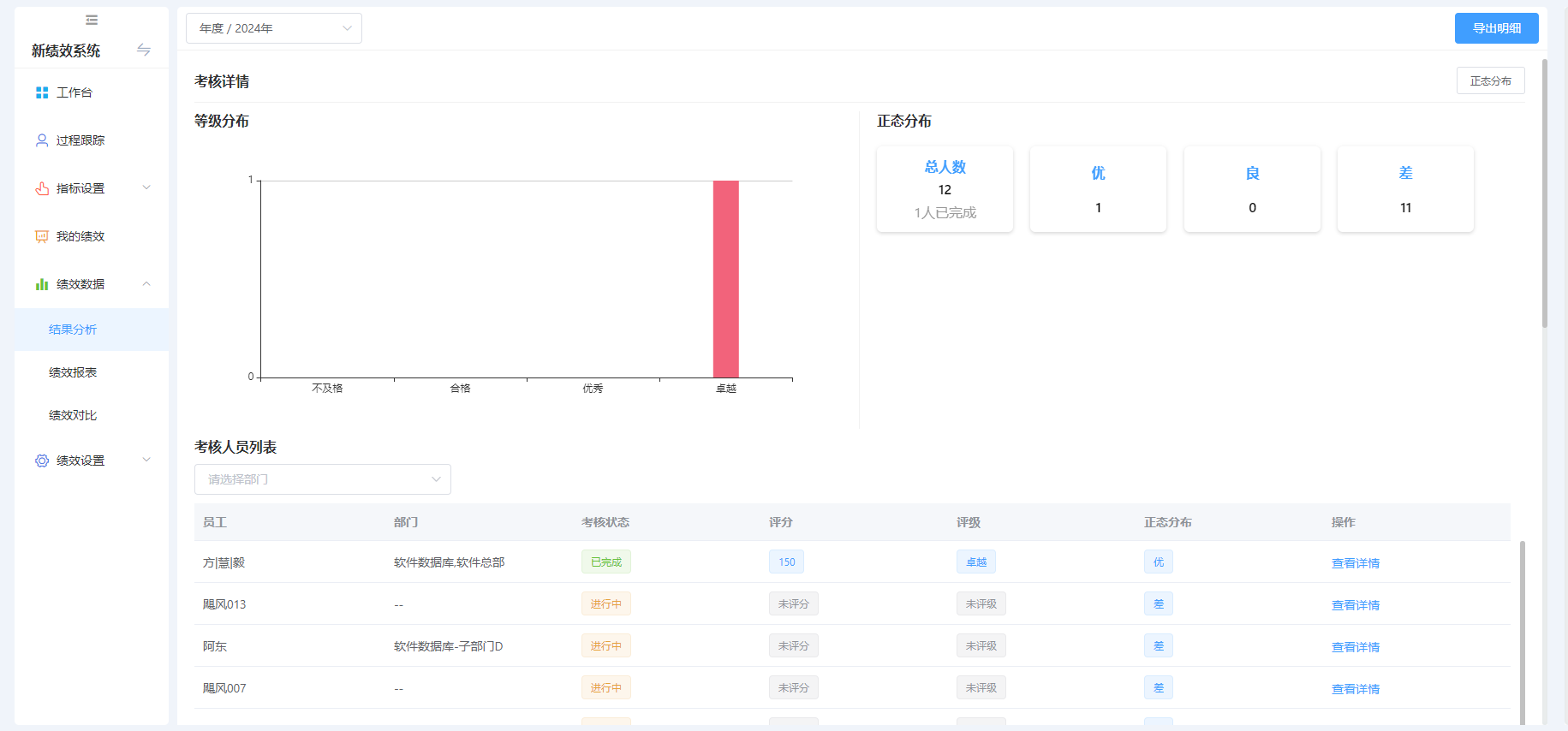Open the 绩效对比 menu item
The width and height of the screenshot is (1568, 731).
click(73, 415)
